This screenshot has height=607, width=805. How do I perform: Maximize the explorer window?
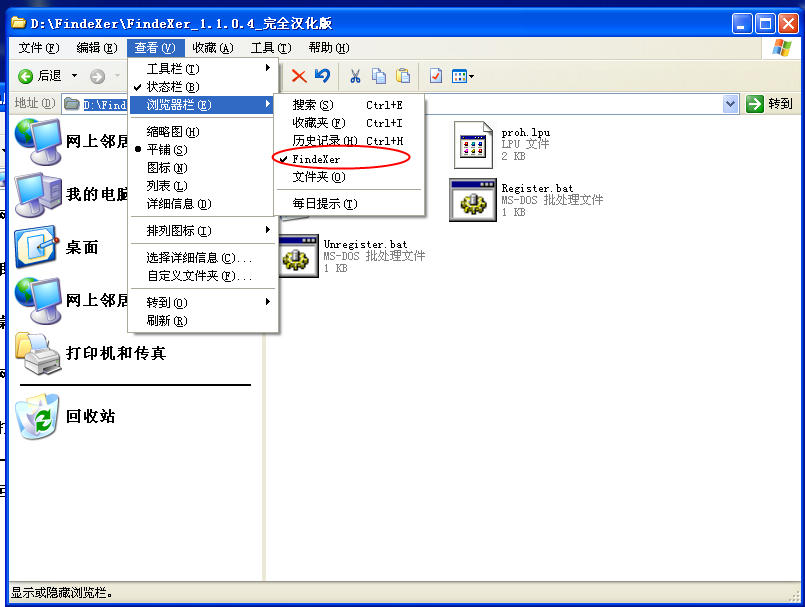tap(765, 24)
